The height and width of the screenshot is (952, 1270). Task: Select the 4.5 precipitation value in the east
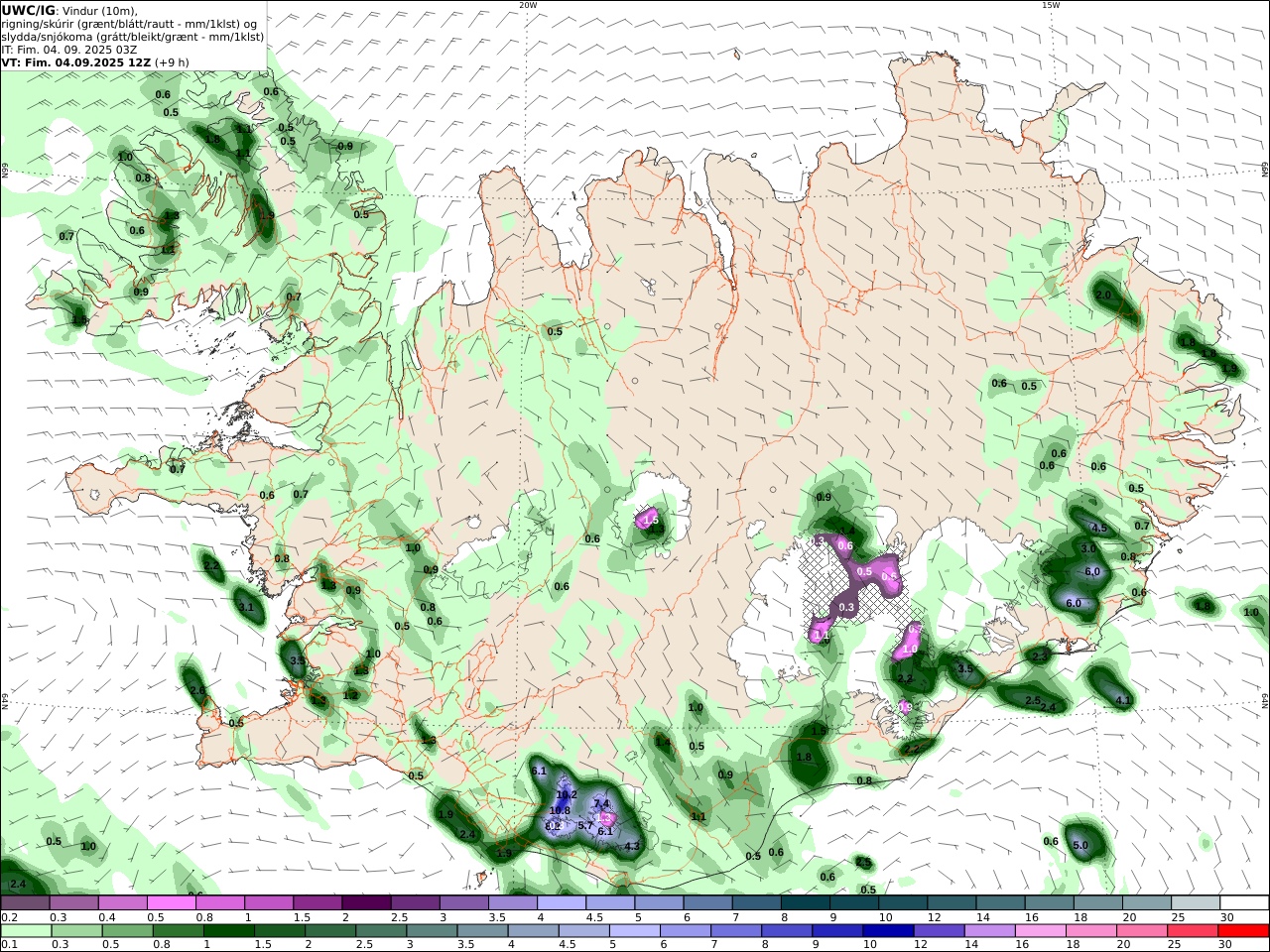1098,529
